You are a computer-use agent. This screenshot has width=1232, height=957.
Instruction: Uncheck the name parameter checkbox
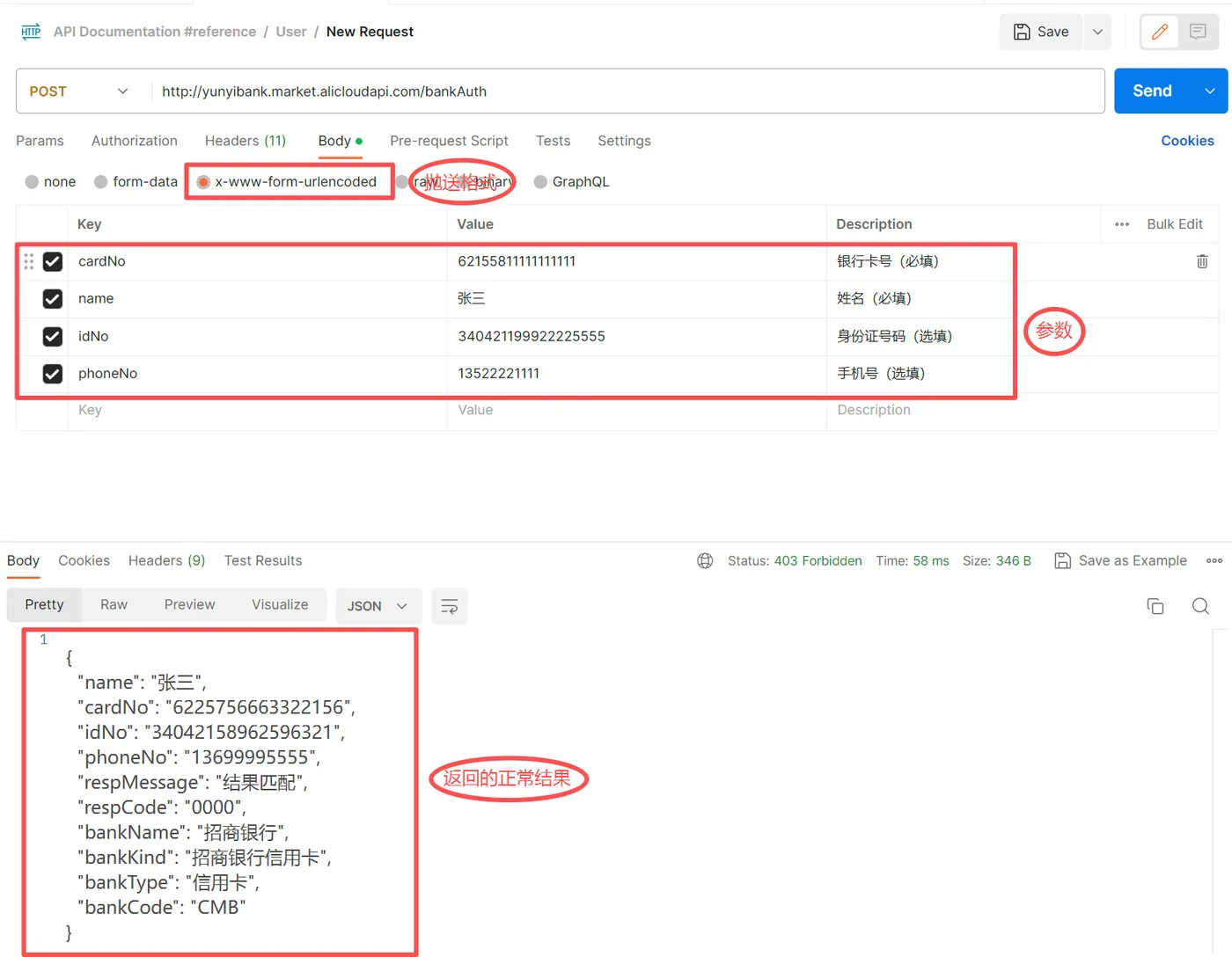point(53,299)
